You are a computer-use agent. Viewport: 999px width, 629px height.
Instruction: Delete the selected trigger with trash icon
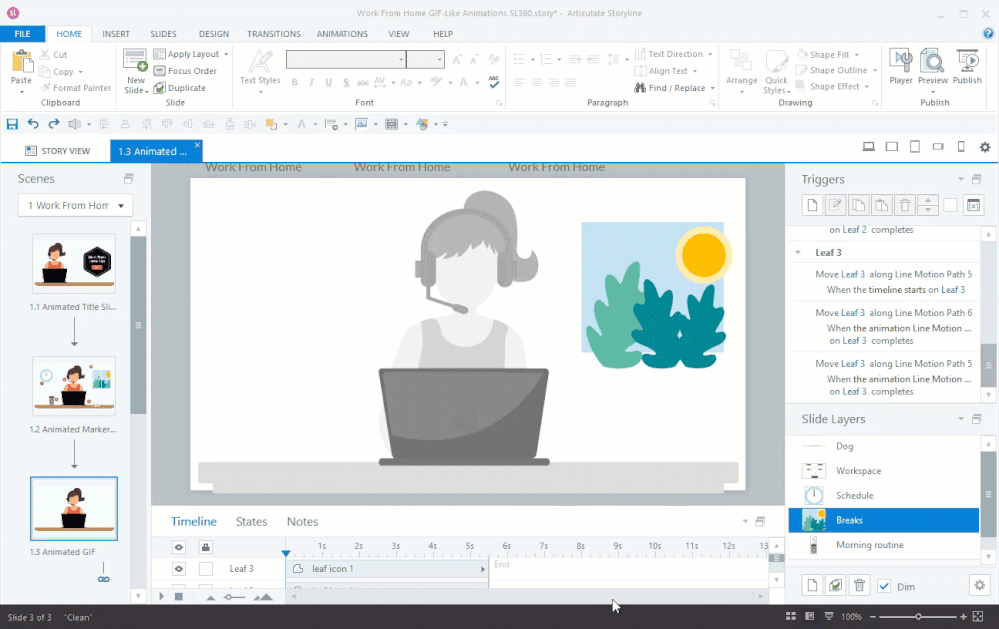click(x=904, y=205)
